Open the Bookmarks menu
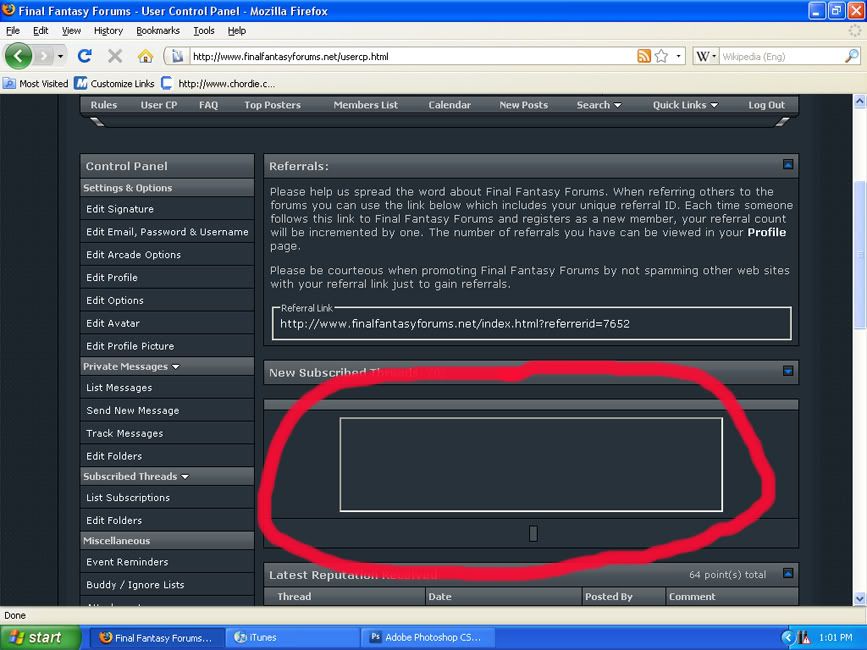The width and height of the screenshot is (867, 650). [x=158, y=30]
